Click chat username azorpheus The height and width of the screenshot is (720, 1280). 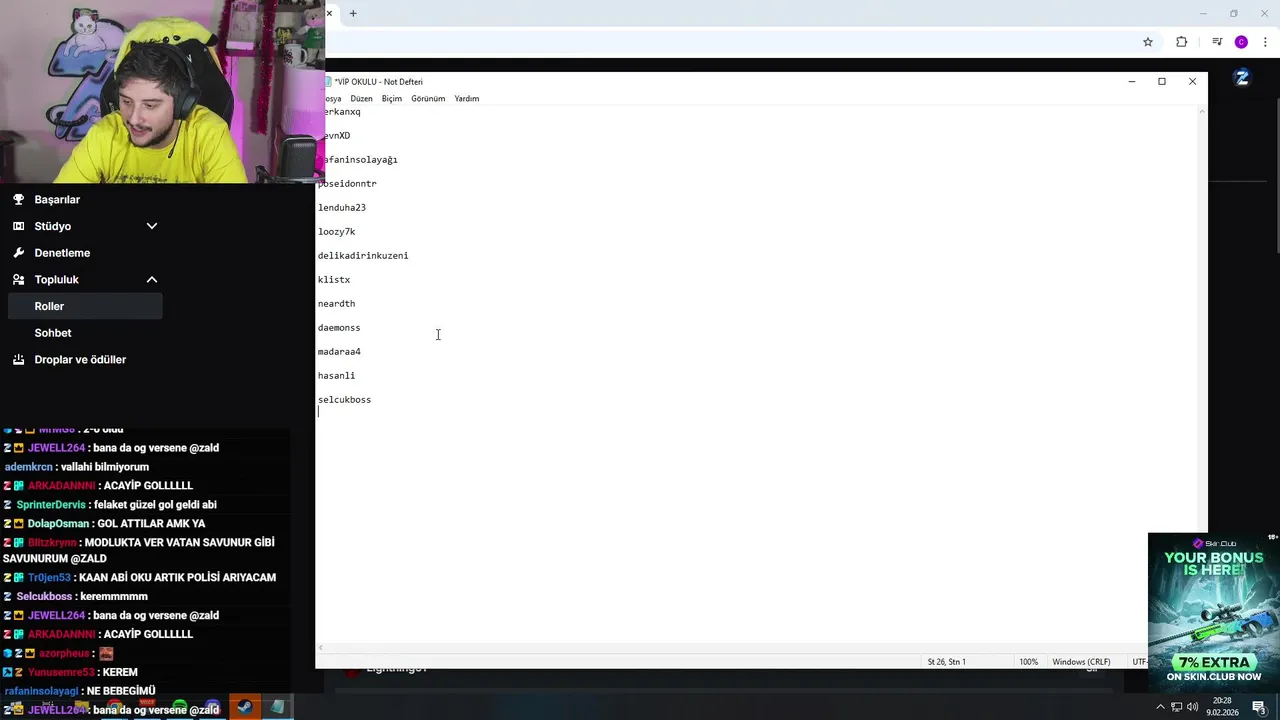click(x=63, y=654)
